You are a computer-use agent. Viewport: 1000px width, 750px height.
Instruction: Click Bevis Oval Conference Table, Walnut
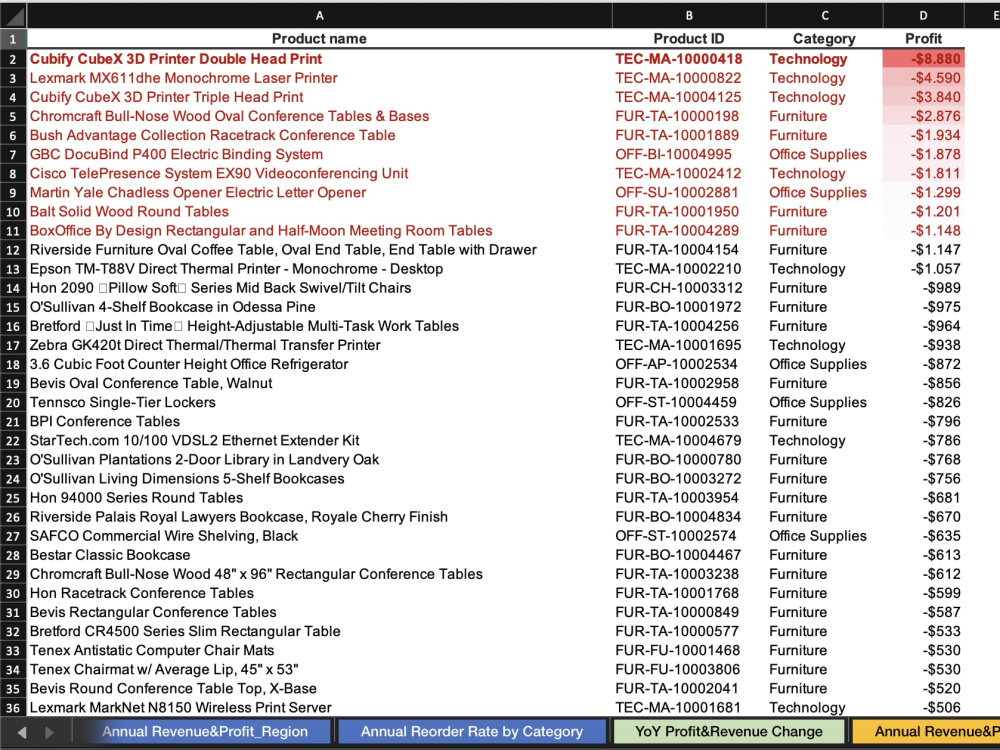[320, 384]
